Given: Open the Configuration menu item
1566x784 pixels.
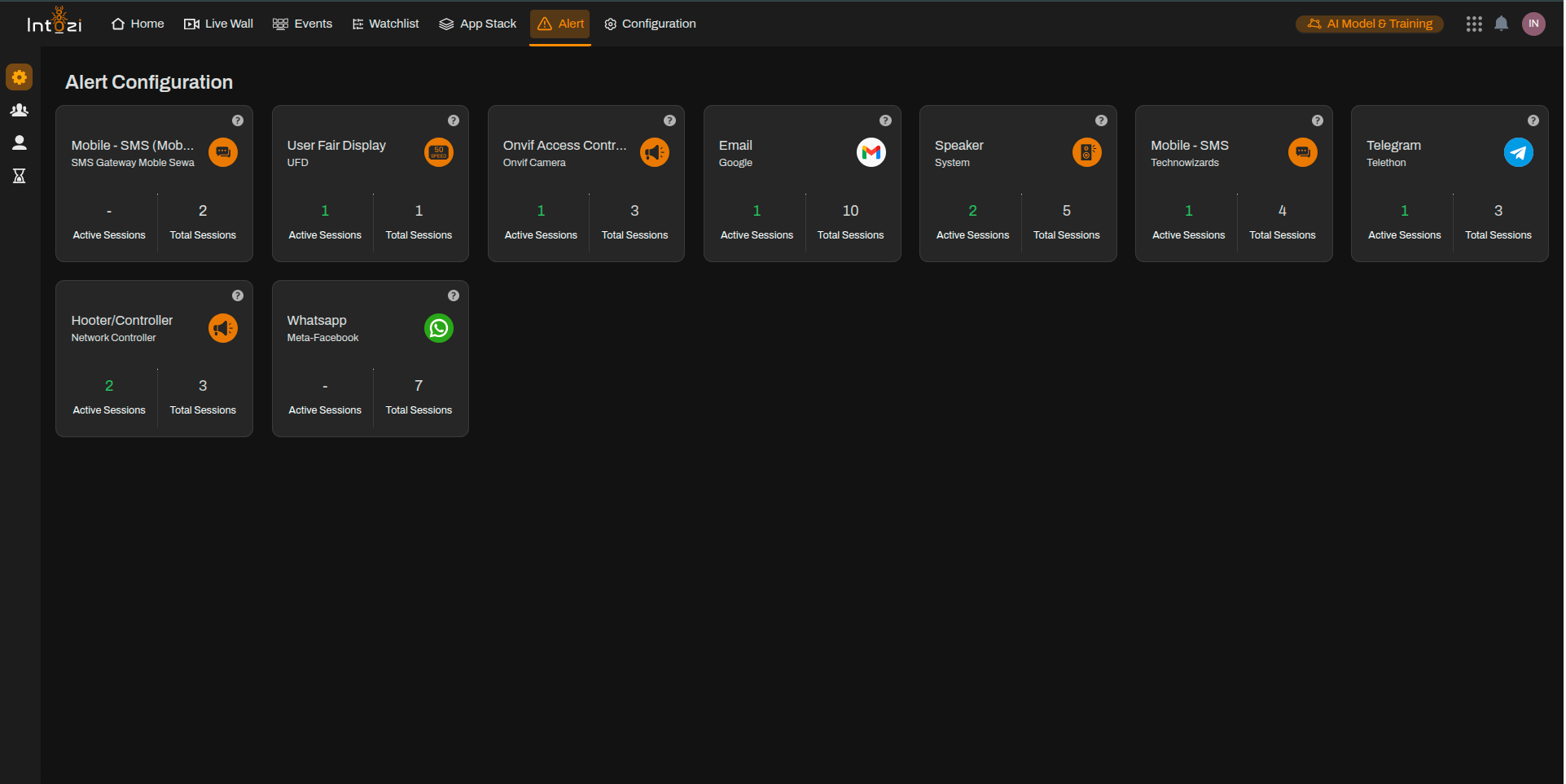Looking at the screenshot, I should (650, 24).
